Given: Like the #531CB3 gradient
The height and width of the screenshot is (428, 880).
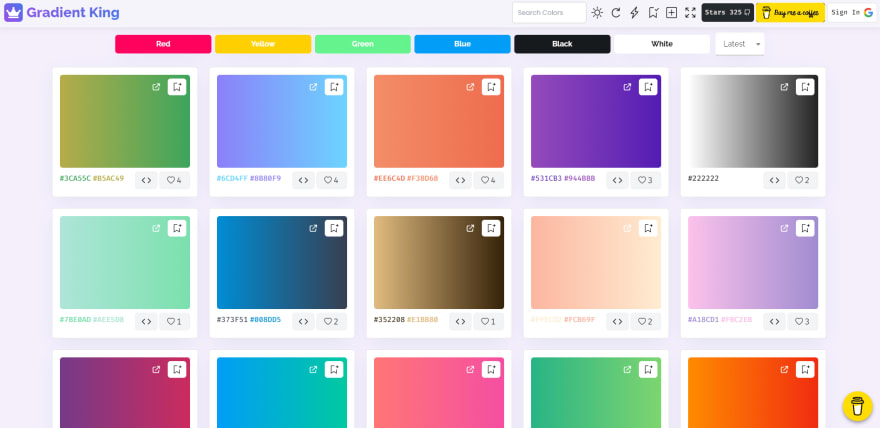Looking at the screenshot, I should (x=646, y=180).
